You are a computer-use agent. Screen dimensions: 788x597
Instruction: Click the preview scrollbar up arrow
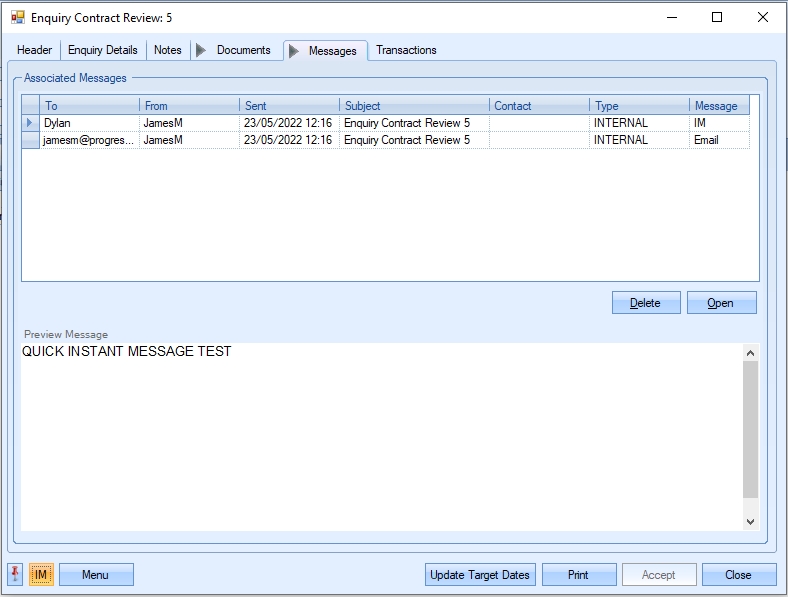[x=750, y=353]
